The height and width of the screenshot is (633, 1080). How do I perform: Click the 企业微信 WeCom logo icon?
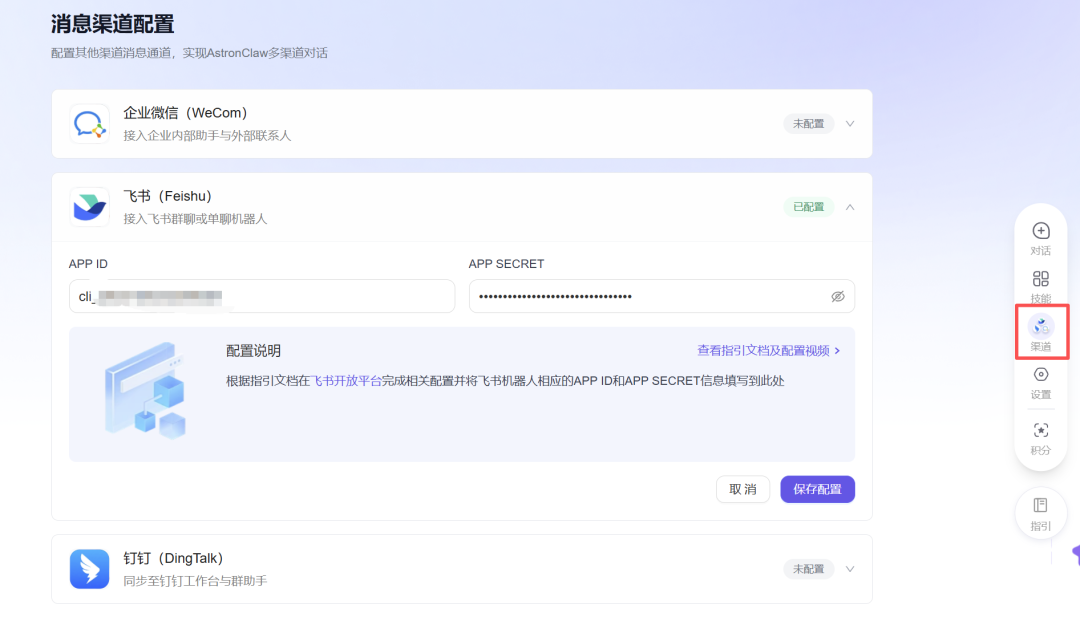coord(89,123)
